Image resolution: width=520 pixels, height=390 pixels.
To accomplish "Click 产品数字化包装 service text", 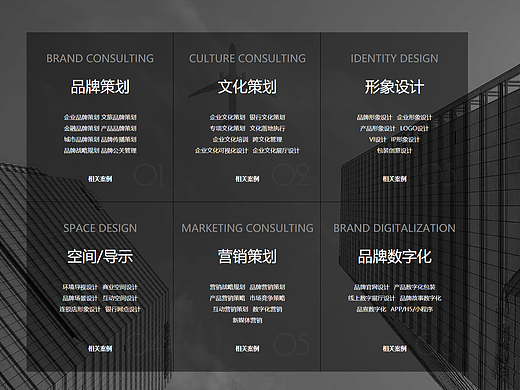I will click(414, 287).
